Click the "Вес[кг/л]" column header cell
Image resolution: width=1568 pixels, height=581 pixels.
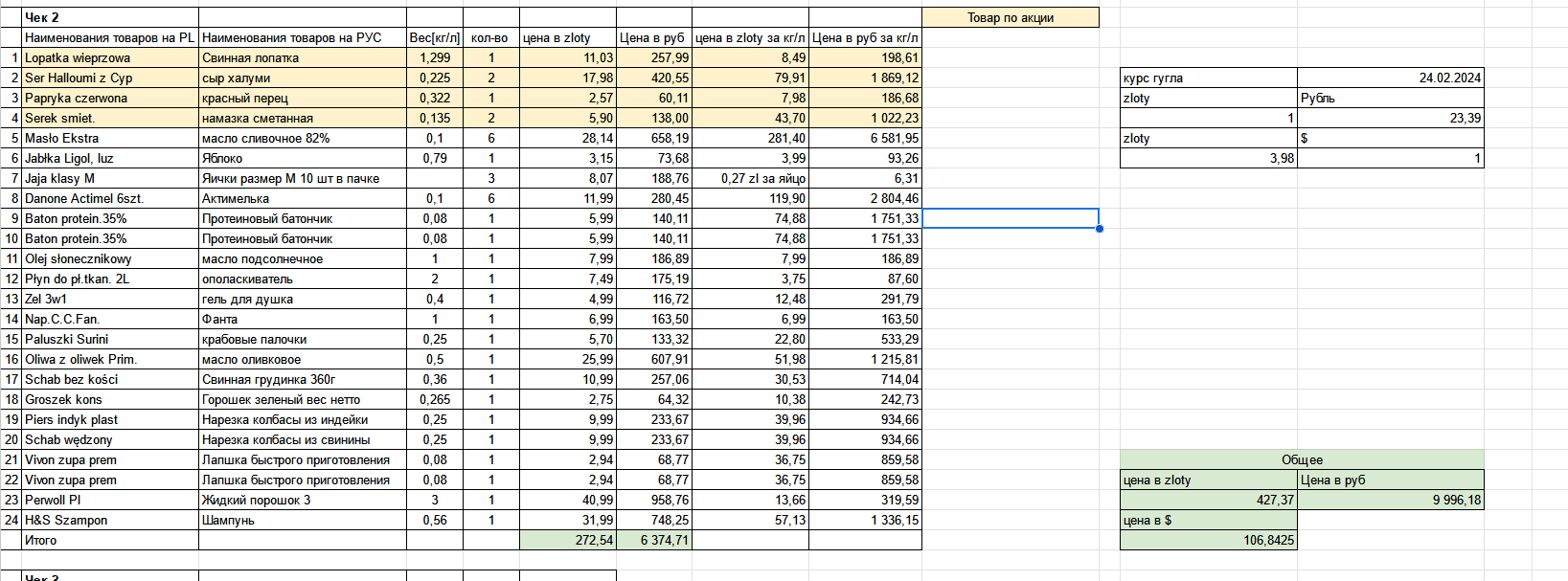(x=434, y=37)
